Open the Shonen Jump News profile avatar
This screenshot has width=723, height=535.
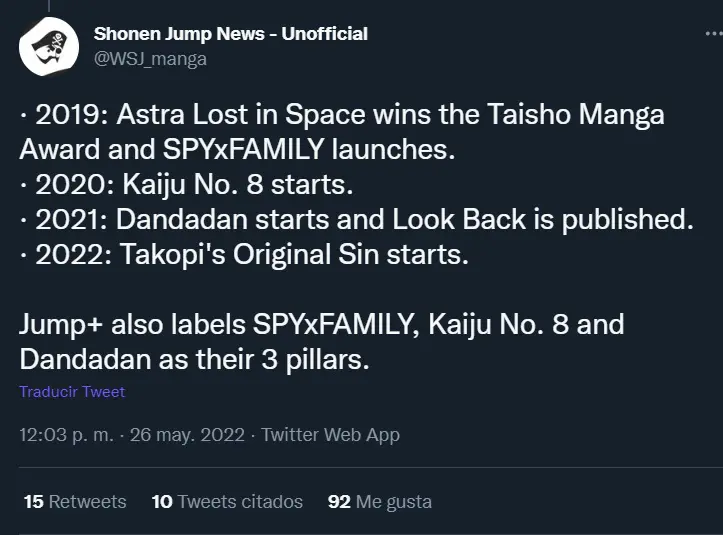(49, 46)
